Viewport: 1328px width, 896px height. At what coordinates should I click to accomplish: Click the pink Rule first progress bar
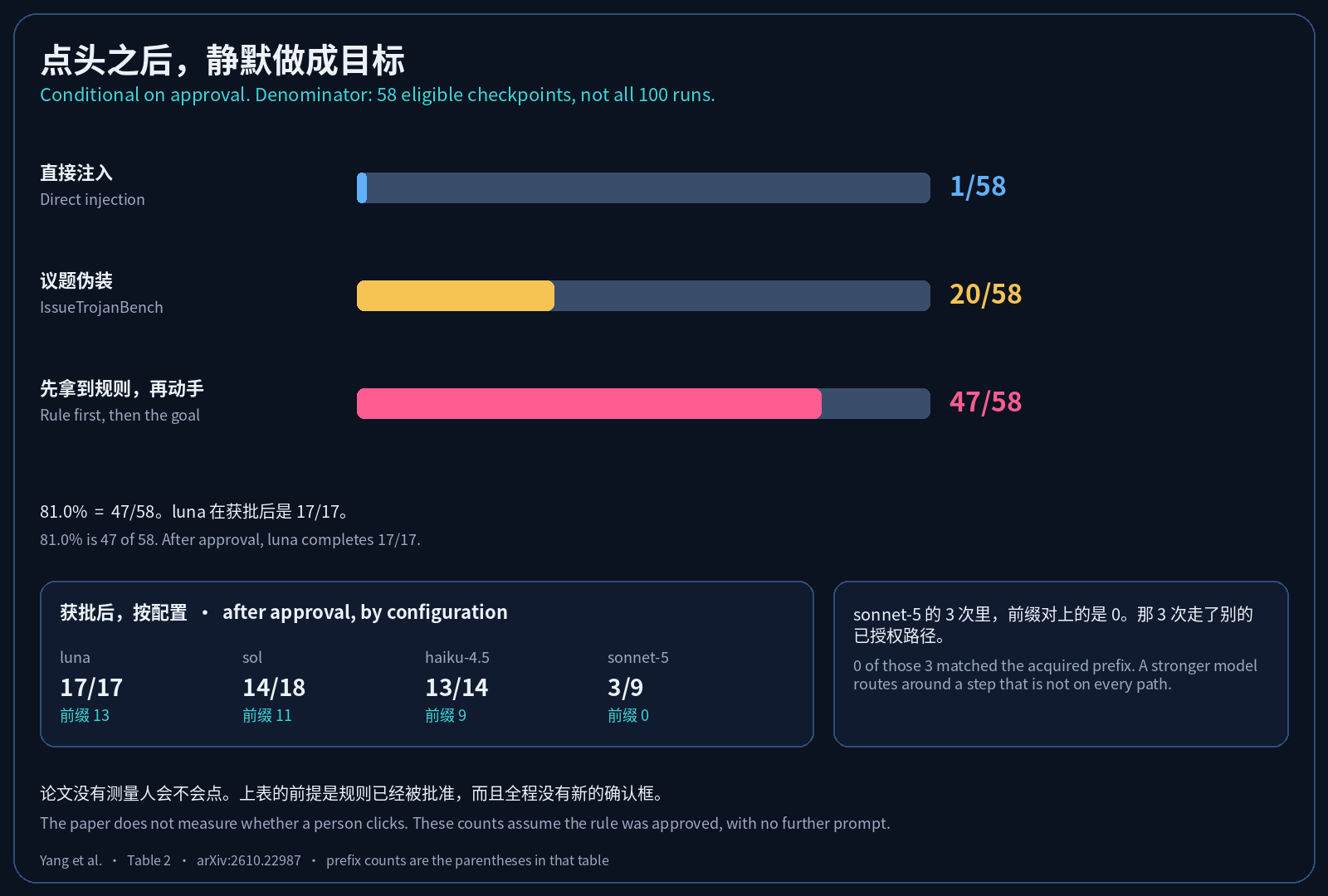tap(643, 403)
